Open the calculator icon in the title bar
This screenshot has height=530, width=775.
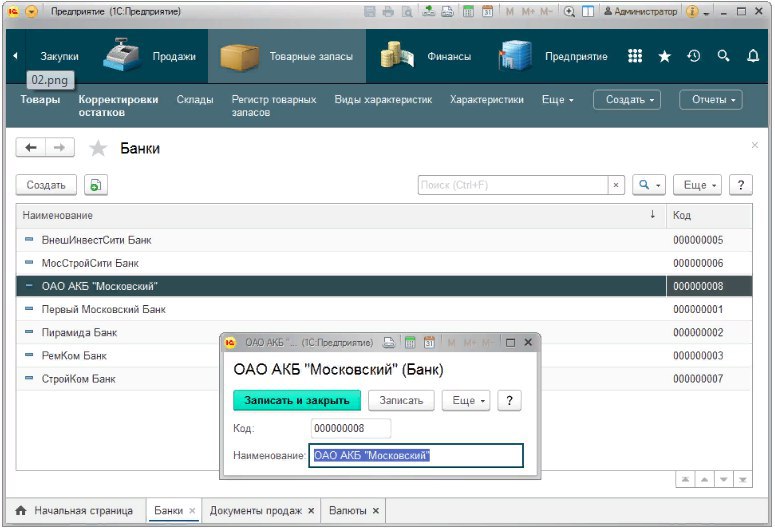click(468, 11)
